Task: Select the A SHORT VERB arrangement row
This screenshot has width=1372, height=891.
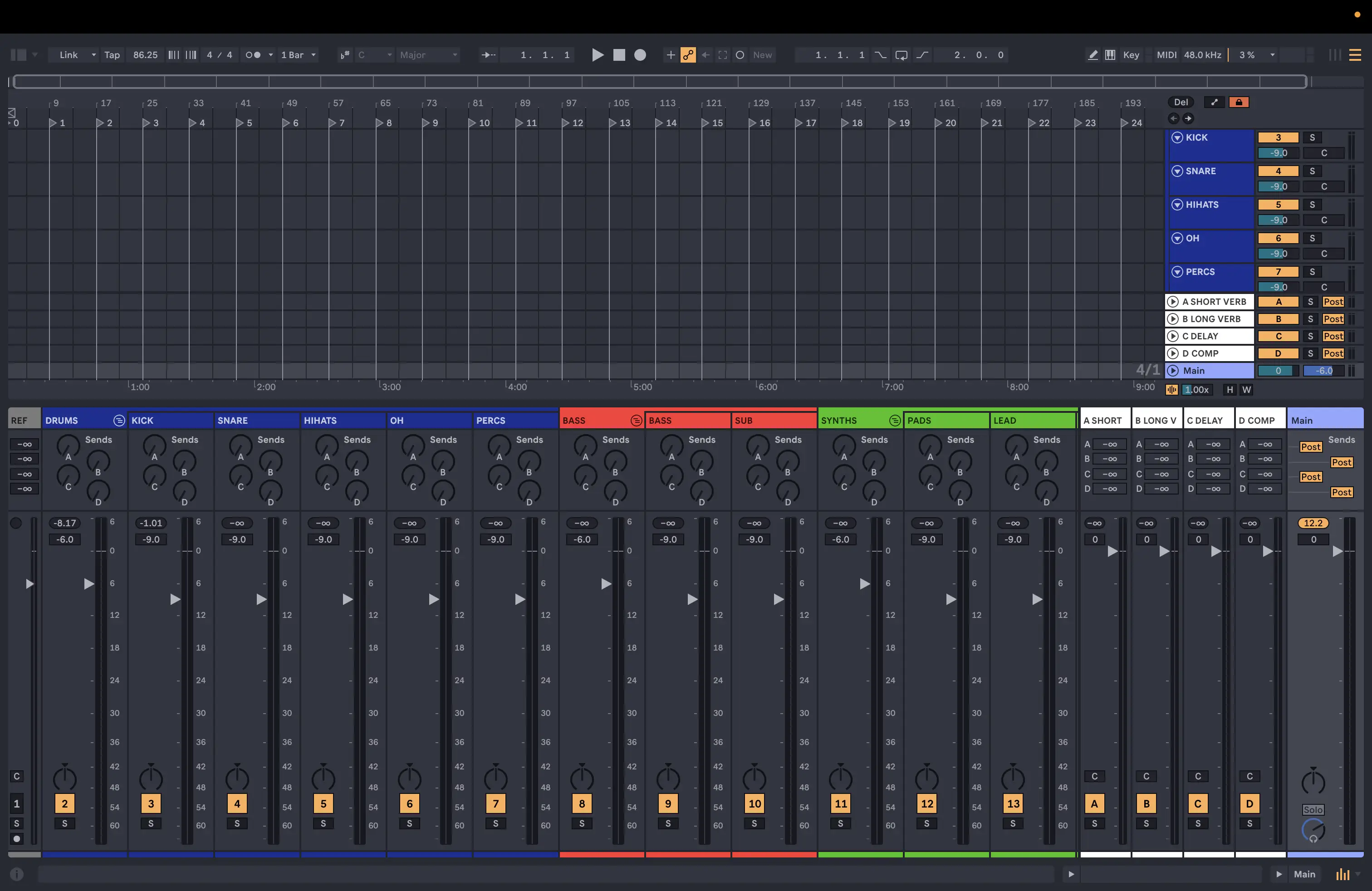Action: 1210,301
